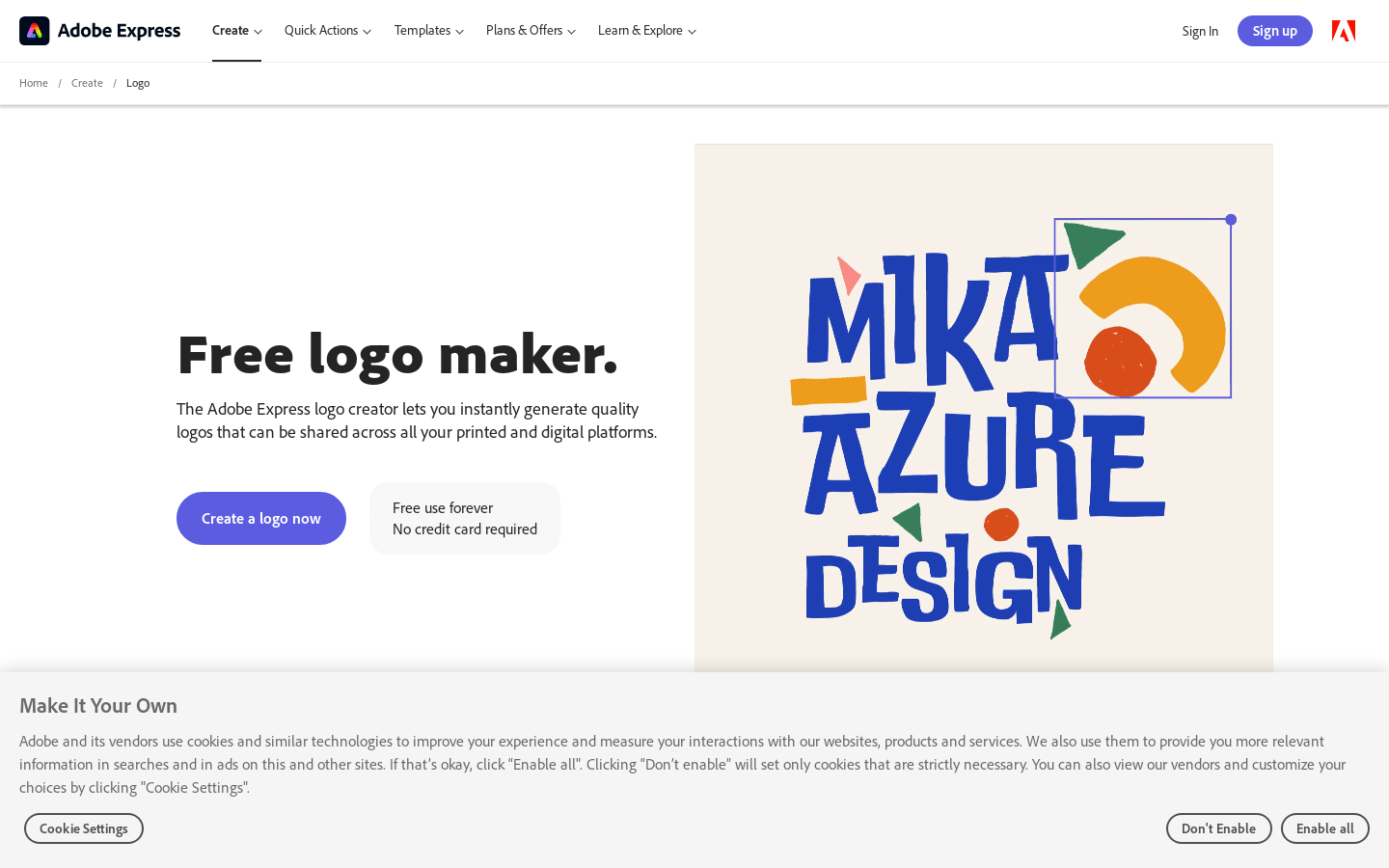
Task: Click the Adobe Express logo icon
Action: tap(35, 31)
